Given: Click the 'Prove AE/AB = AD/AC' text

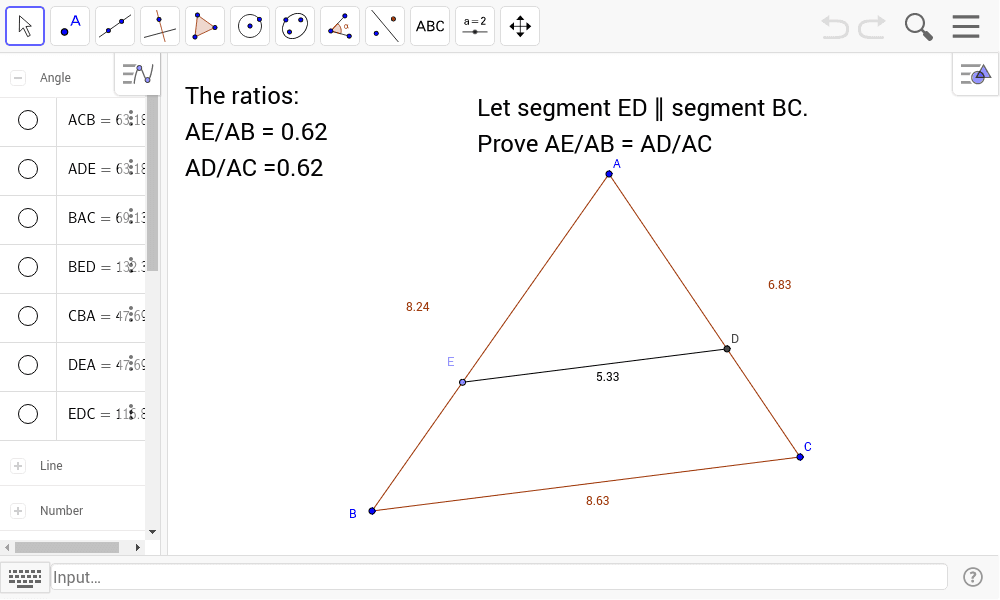Looking at the screenshot, I should [594, 144].
